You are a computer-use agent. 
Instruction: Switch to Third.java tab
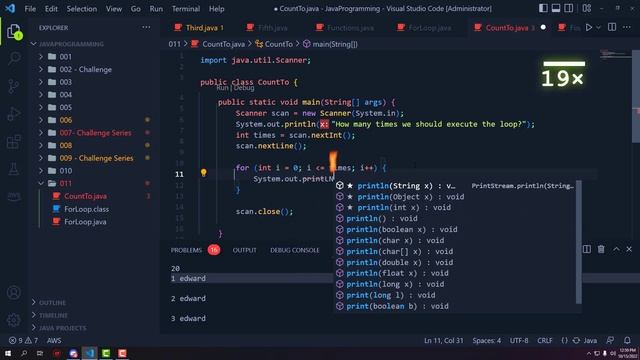[x=198, y=27]
